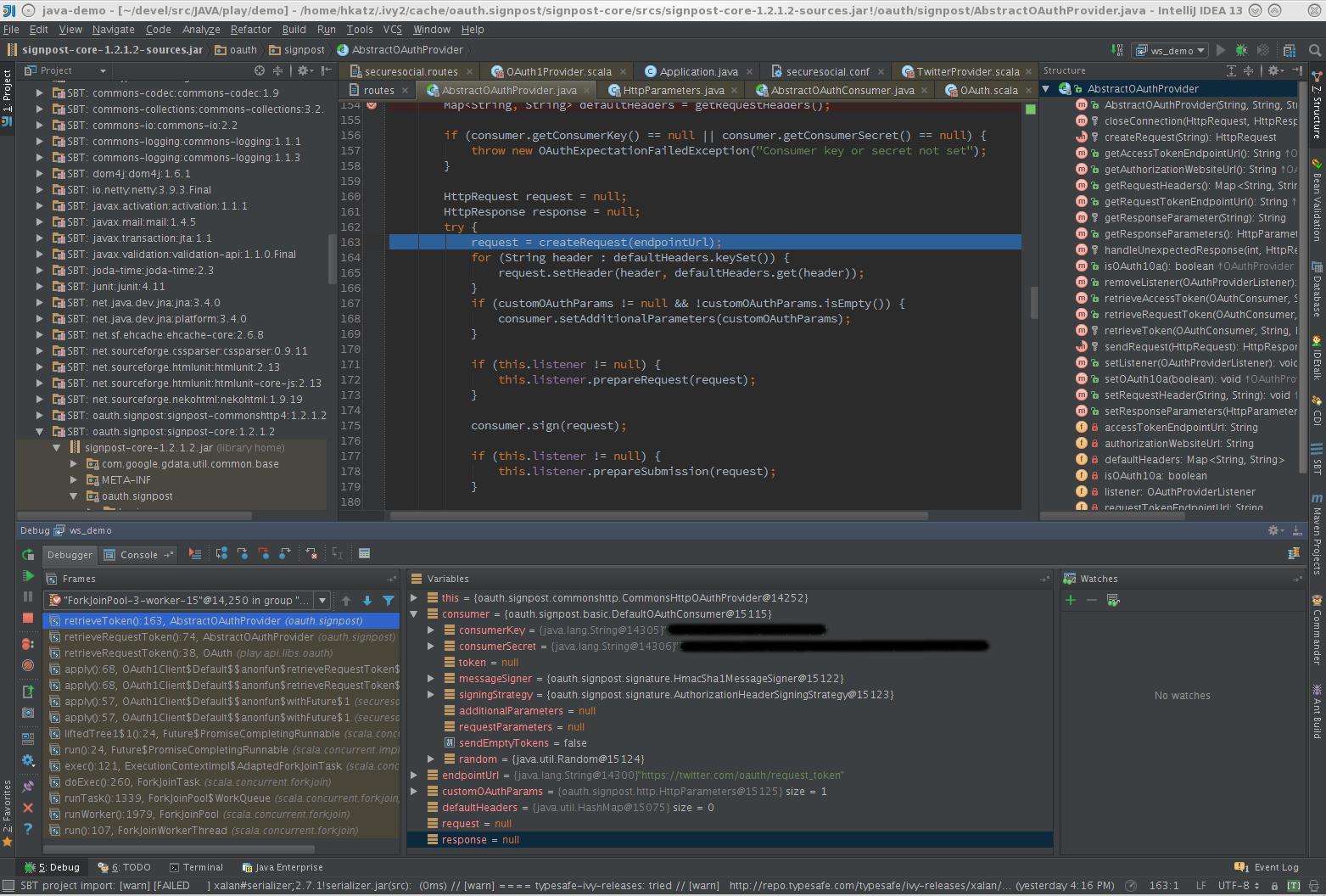Drop the current frame
This screenshot has width=1326, height=896.
311,554
